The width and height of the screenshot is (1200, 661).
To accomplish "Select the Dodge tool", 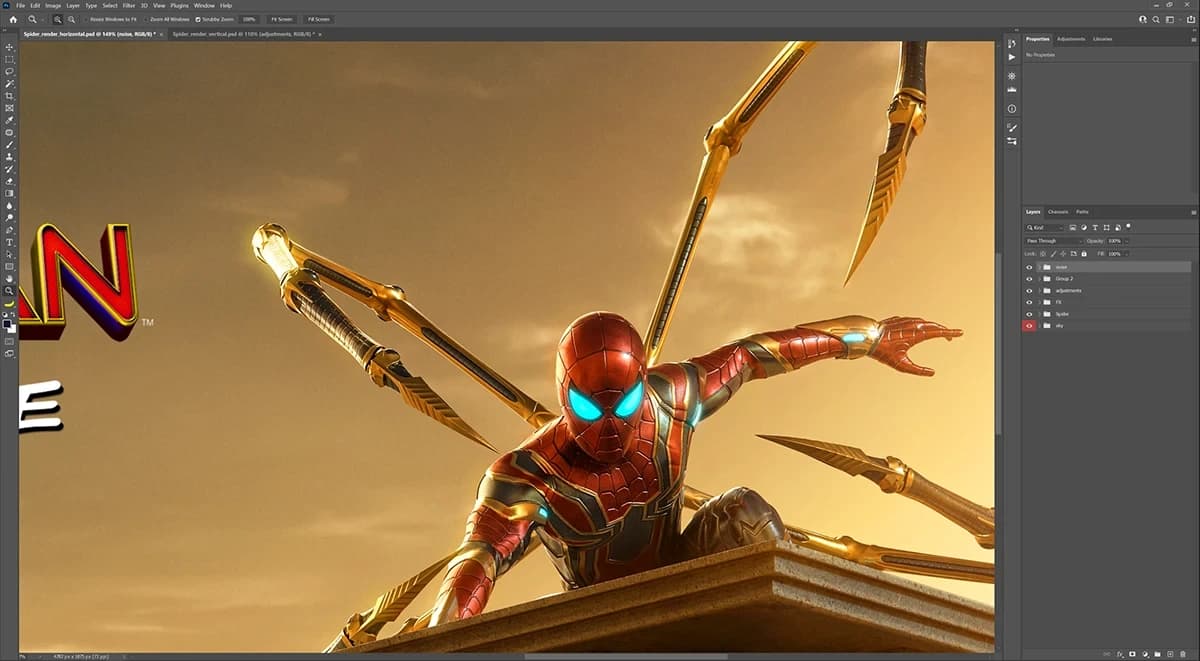I will coord(10,218).
